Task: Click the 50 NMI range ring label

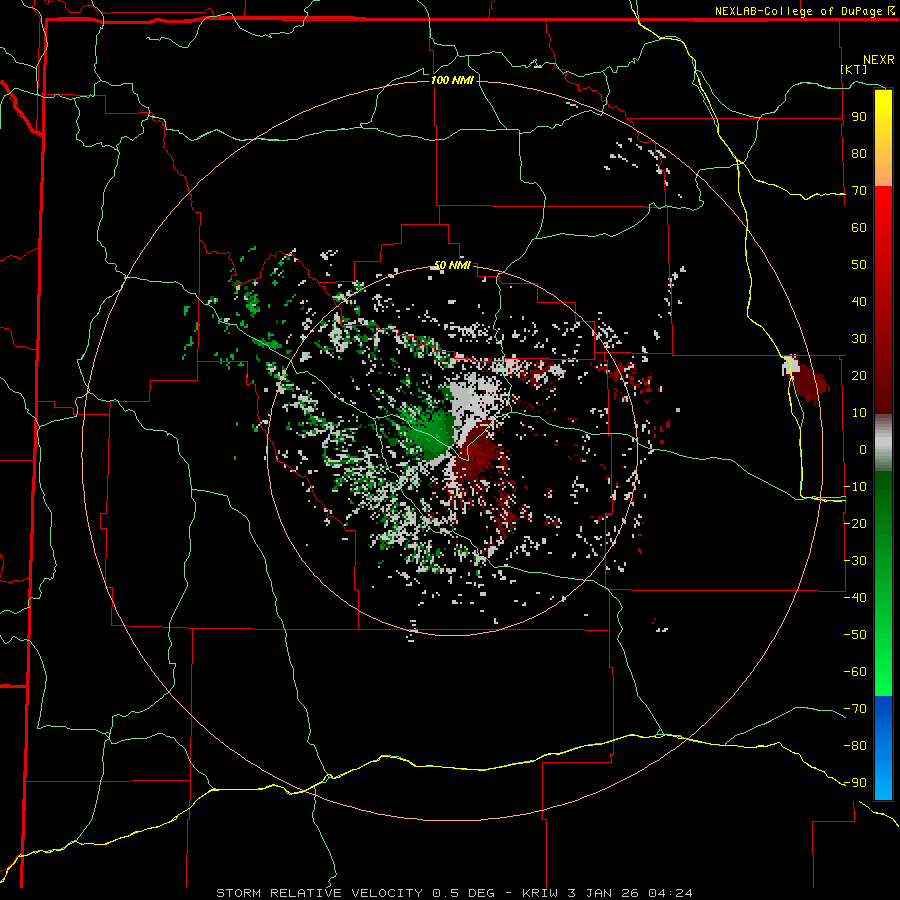Action: pyautogui.click(x=452, y=265)
